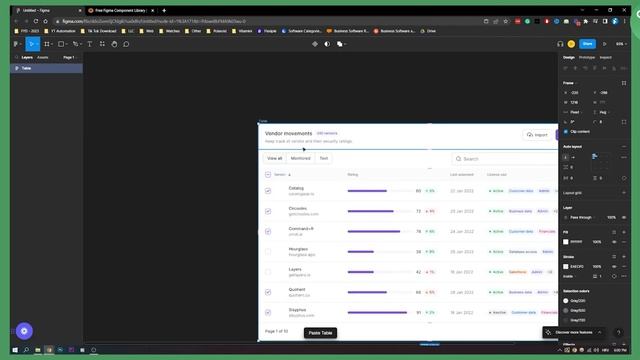This screenshot has width=640, height=360.
Task: Click the Create component icon
Action: pyautogui.click(x=315, y=44)
